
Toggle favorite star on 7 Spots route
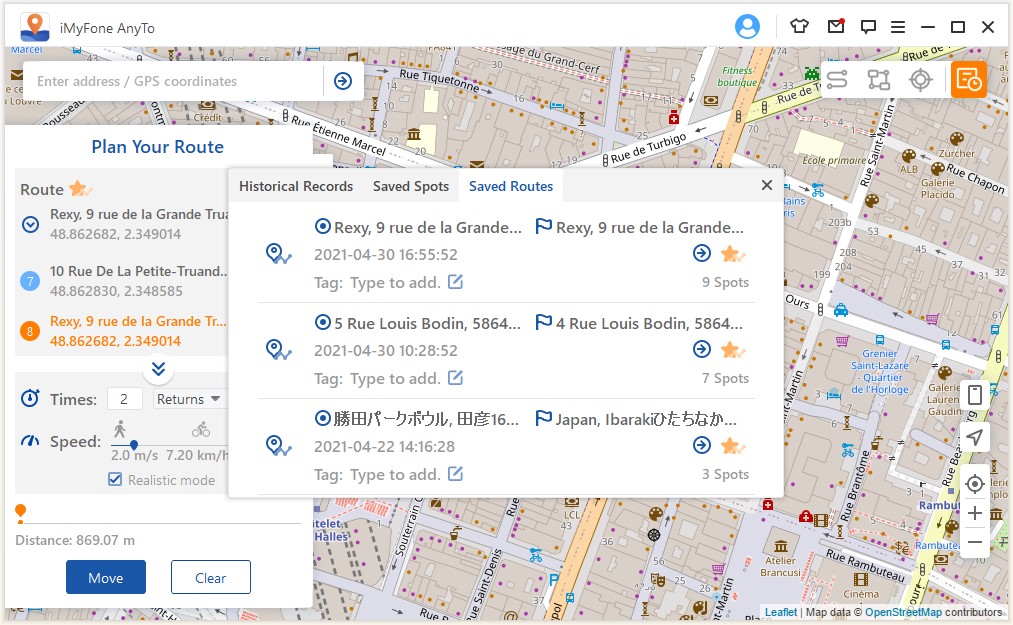[x=733, y=350]
